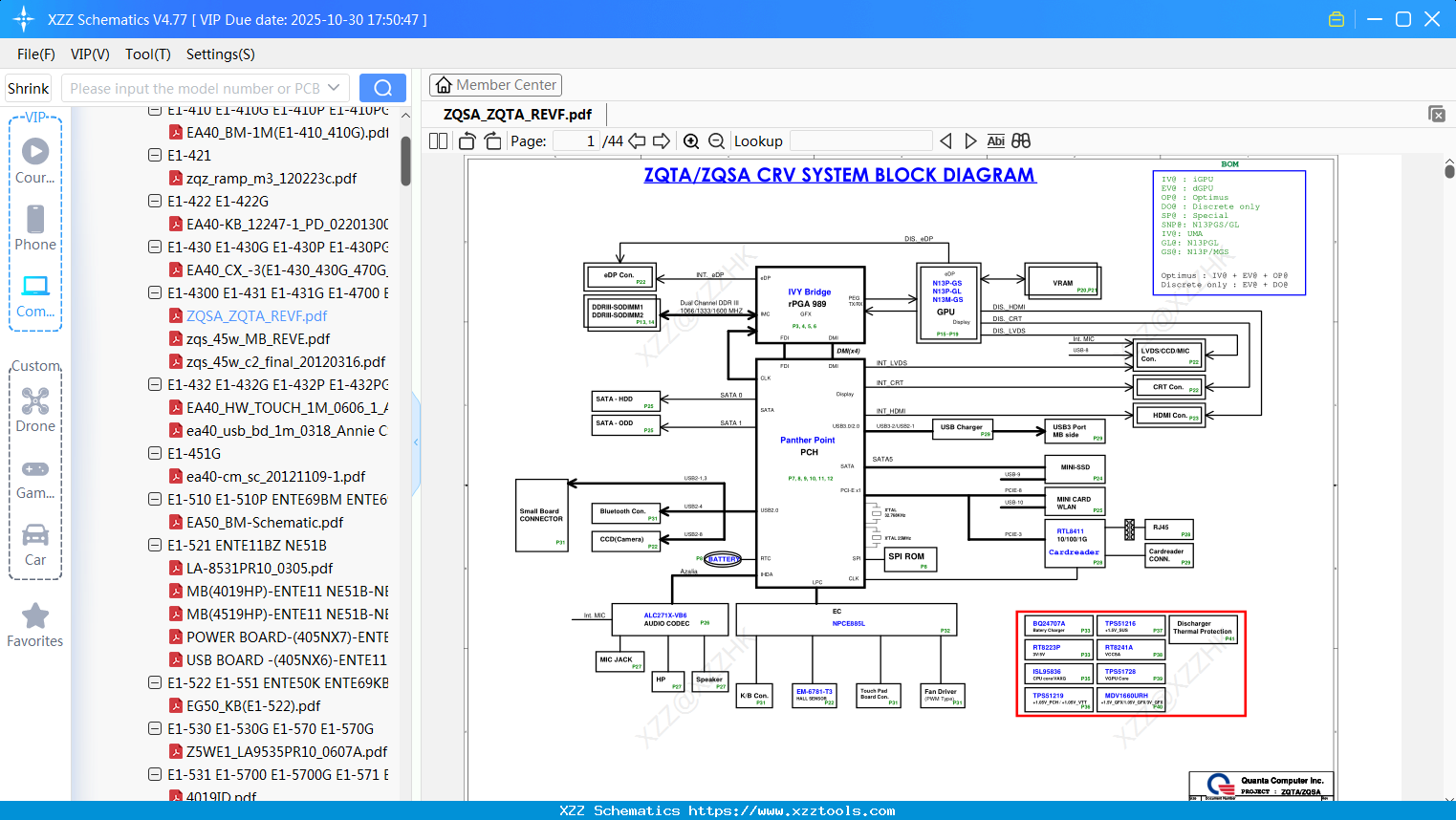Zoom out of the PDF
The image size is (1456, 820).
pos(716,141)
